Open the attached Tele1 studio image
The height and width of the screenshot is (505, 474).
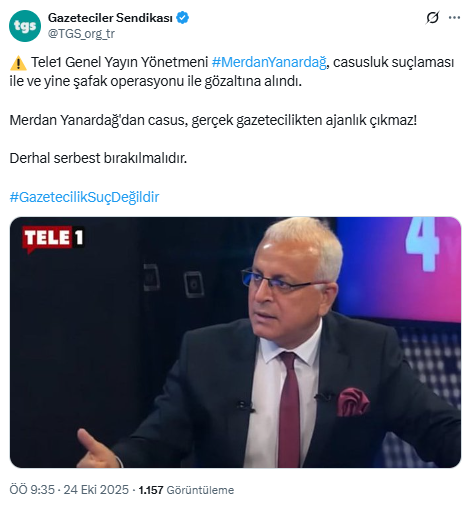point(235,342)
